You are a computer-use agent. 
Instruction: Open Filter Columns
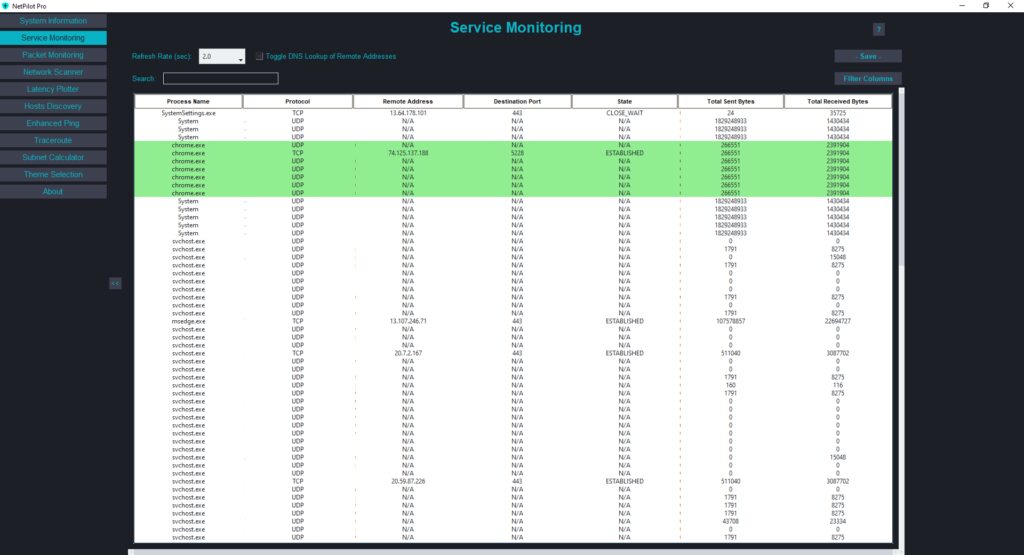(x=868, y=78)
